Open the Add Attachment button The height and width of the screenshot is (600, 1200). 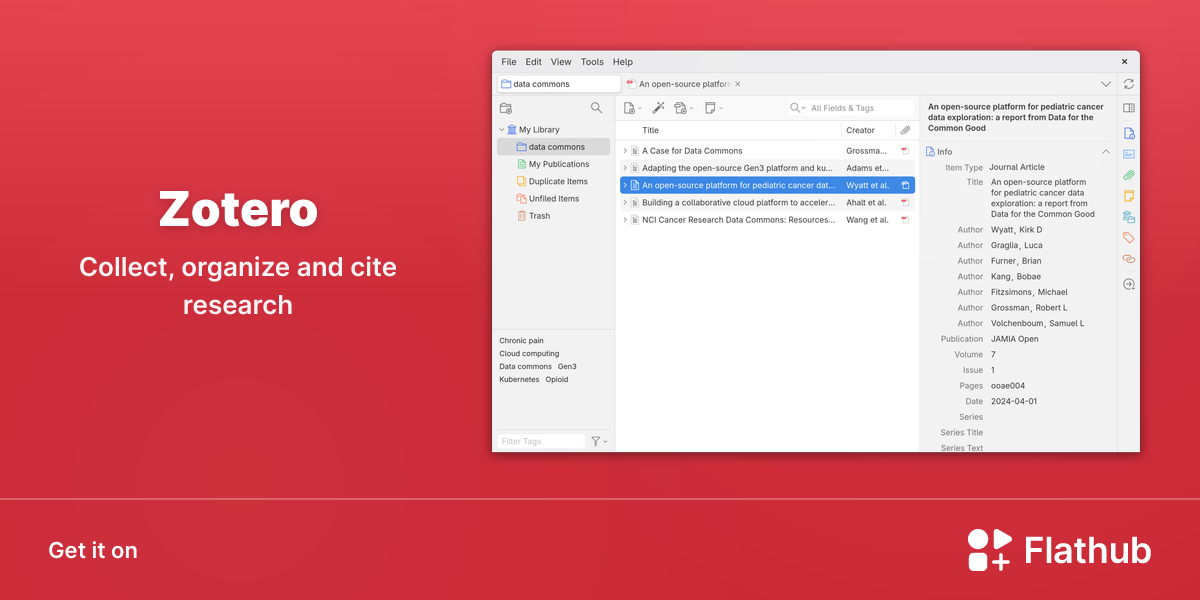[684, 108]
